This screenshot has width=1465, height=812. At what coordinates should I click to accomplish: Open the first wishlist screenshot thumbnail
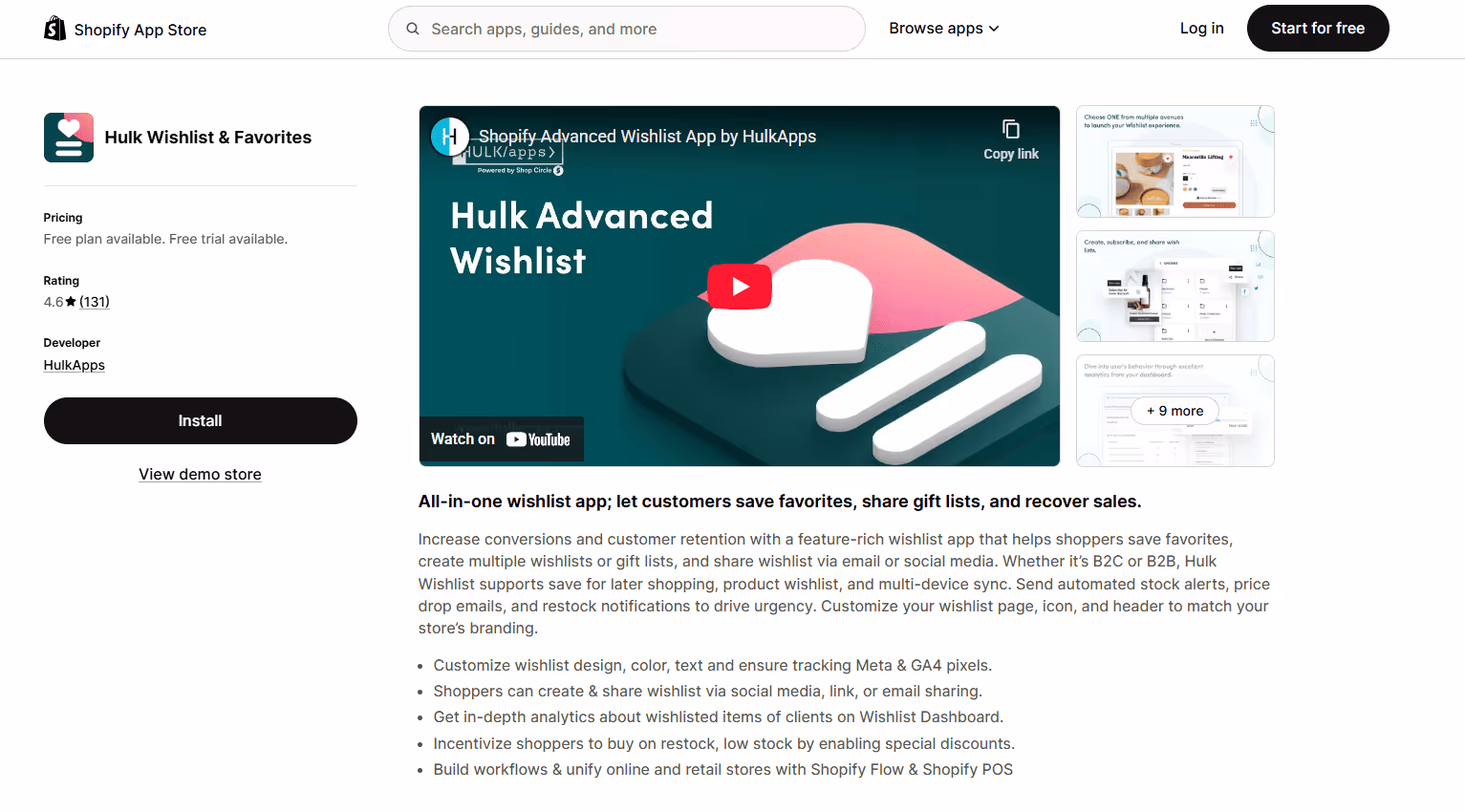1175,161
